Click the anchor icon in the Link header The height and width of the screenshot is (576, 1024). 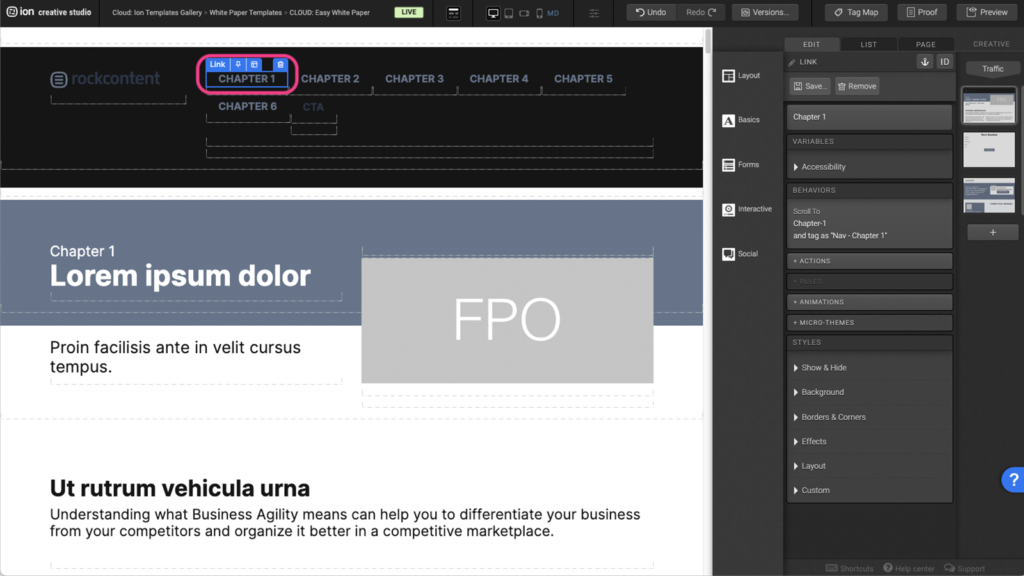point(925,62)
